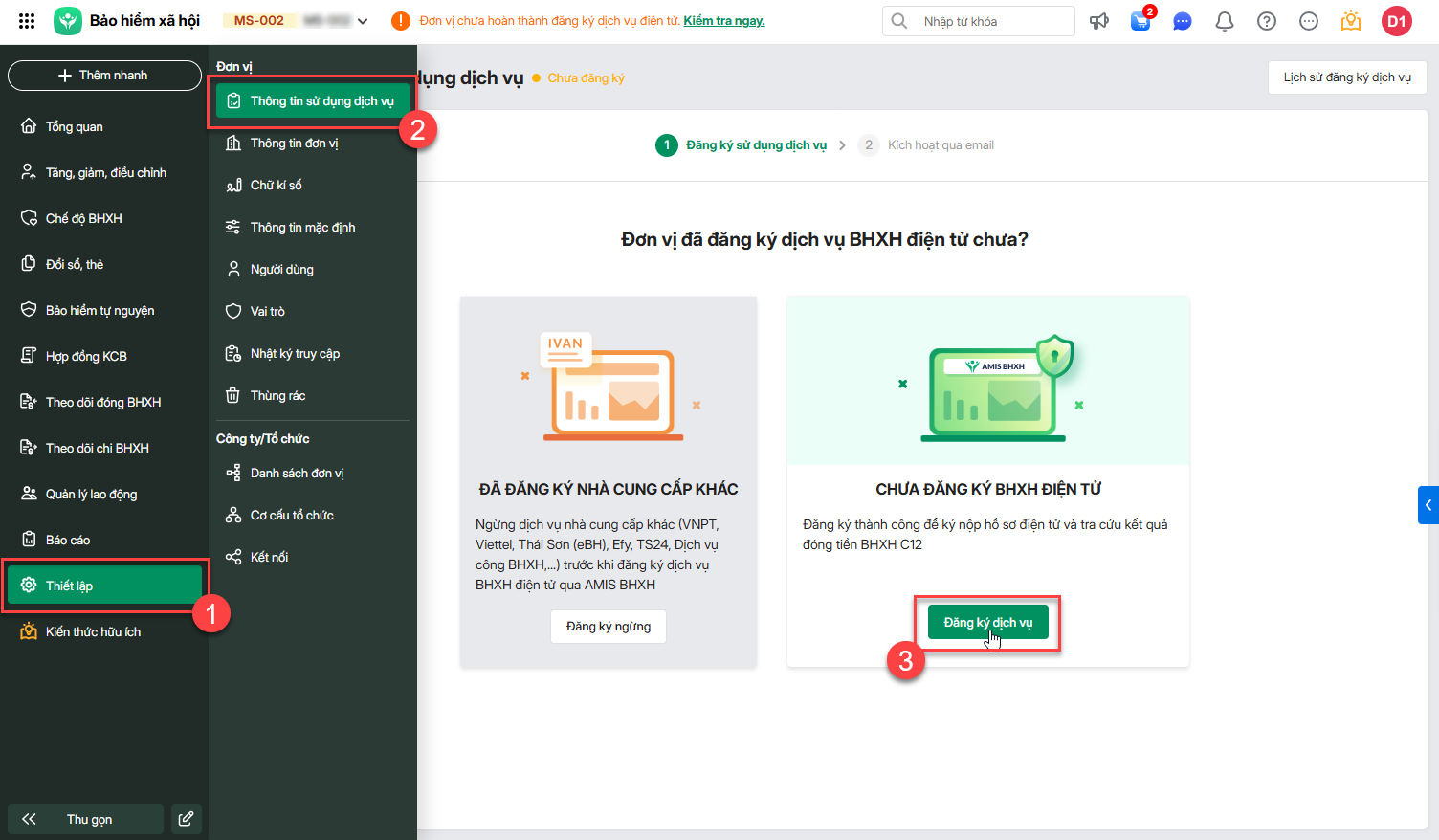Click the orange warning icon in header
Screen dimensions: 1439x840
click(401, 21)
